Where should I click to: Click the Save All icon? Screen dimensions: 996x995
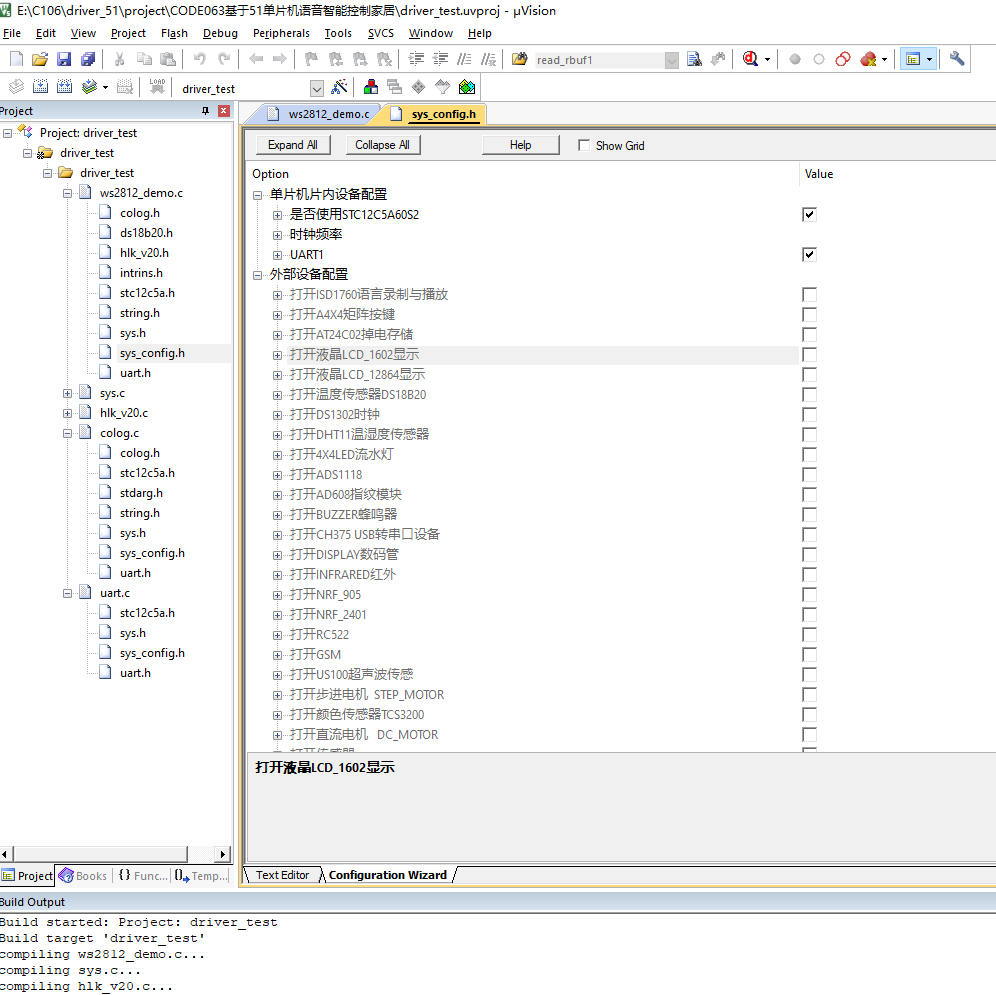click(88, 59)
